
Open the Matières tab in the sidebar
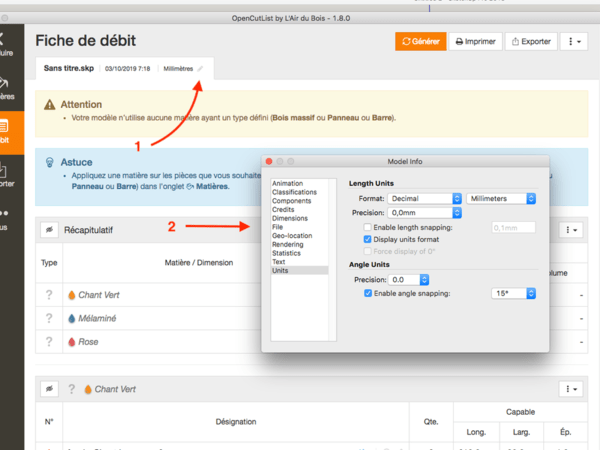[x=12, y=89]
